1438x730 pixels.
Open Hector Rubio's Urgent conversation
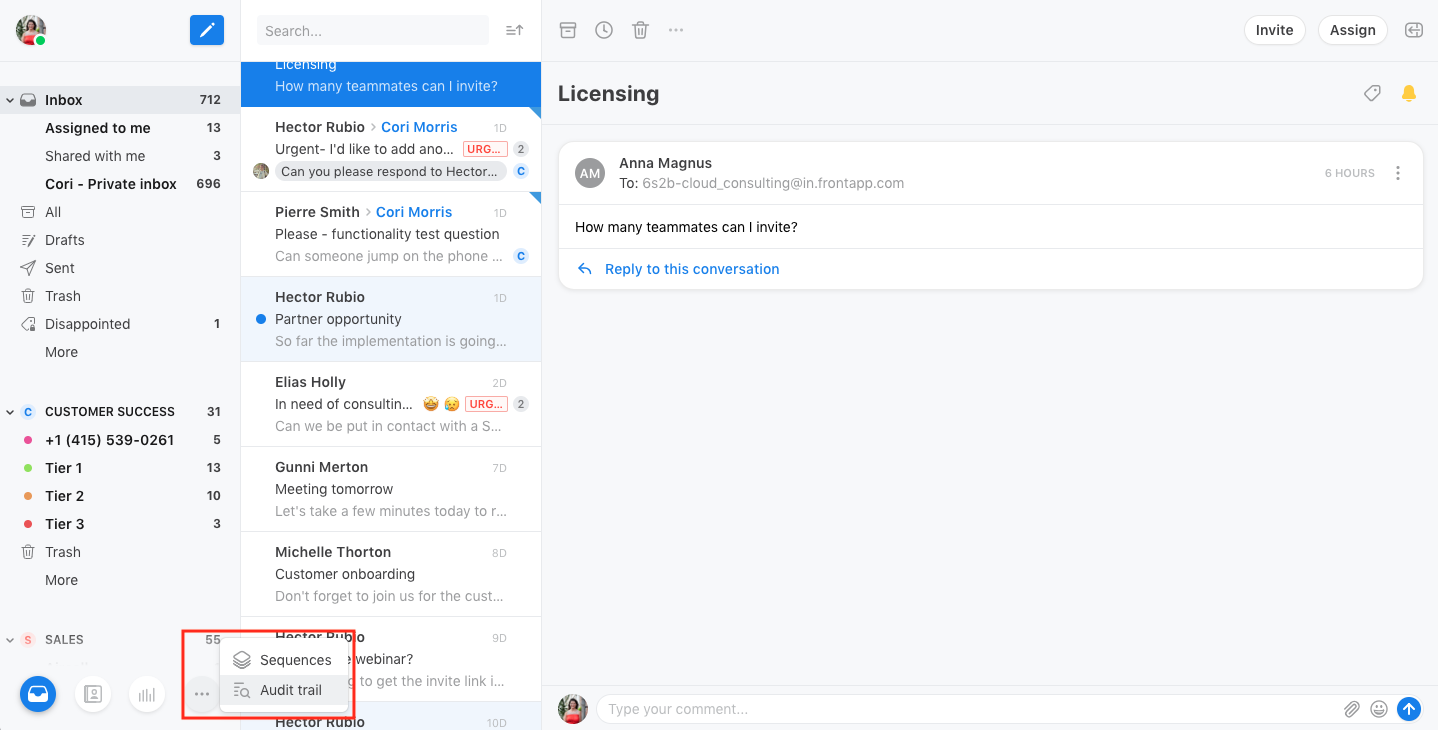tap(391, 149)
